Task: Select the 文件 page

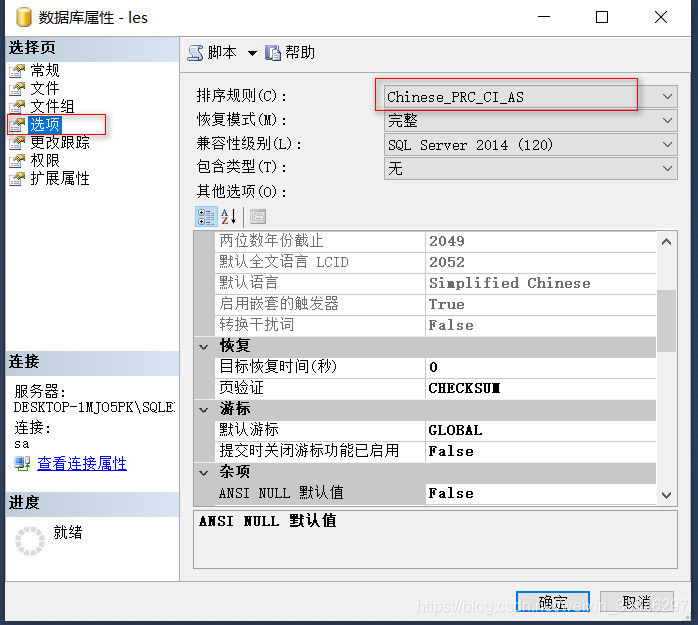Action: coord(45,88)
